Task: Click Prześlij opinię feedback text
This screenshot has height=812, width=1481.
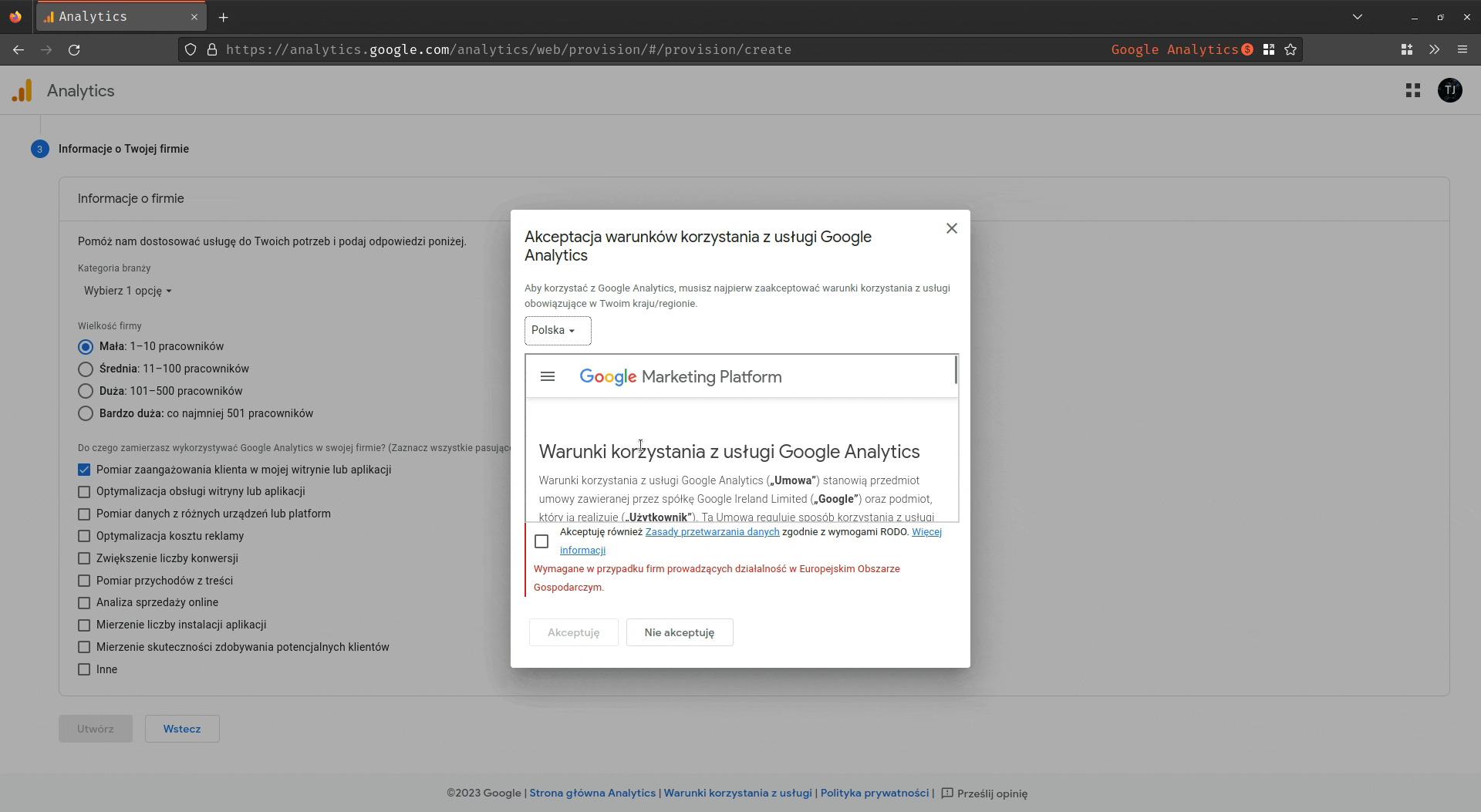Action: [992, 793]
